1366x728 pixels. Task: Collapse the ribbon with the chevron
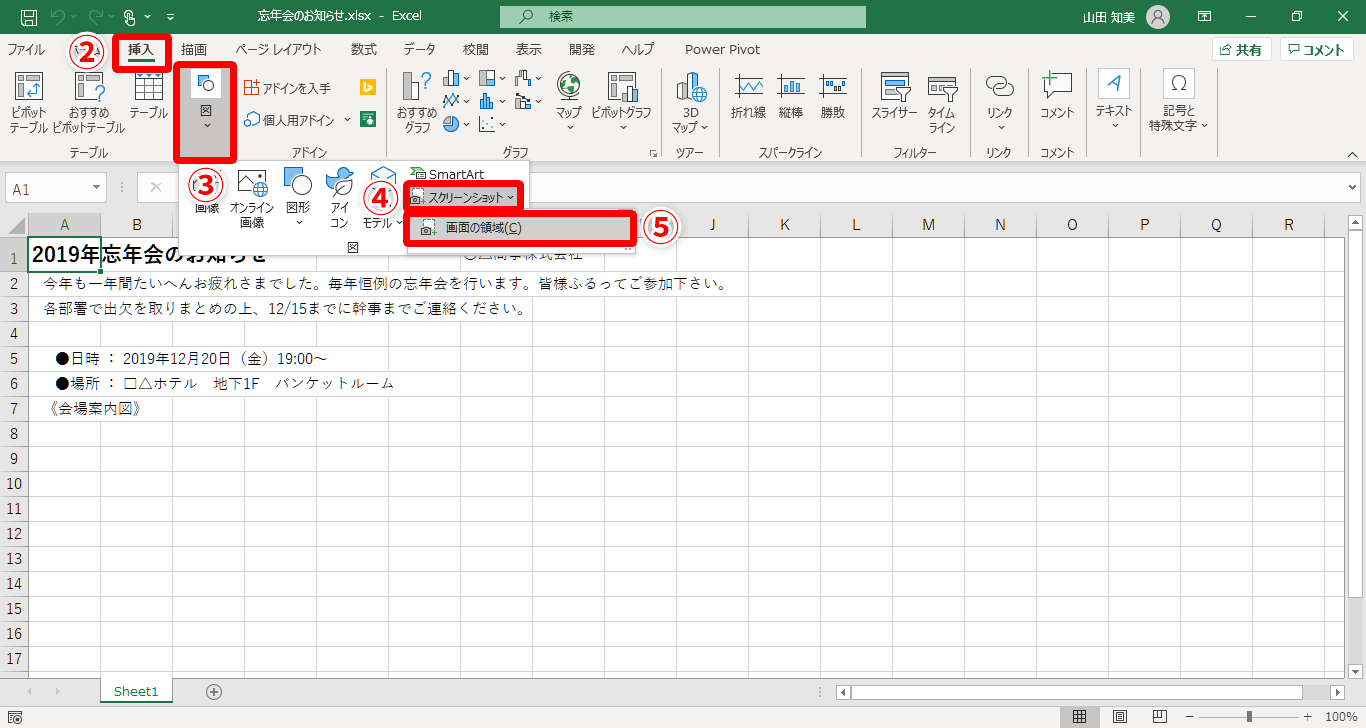coord(1352,154)
